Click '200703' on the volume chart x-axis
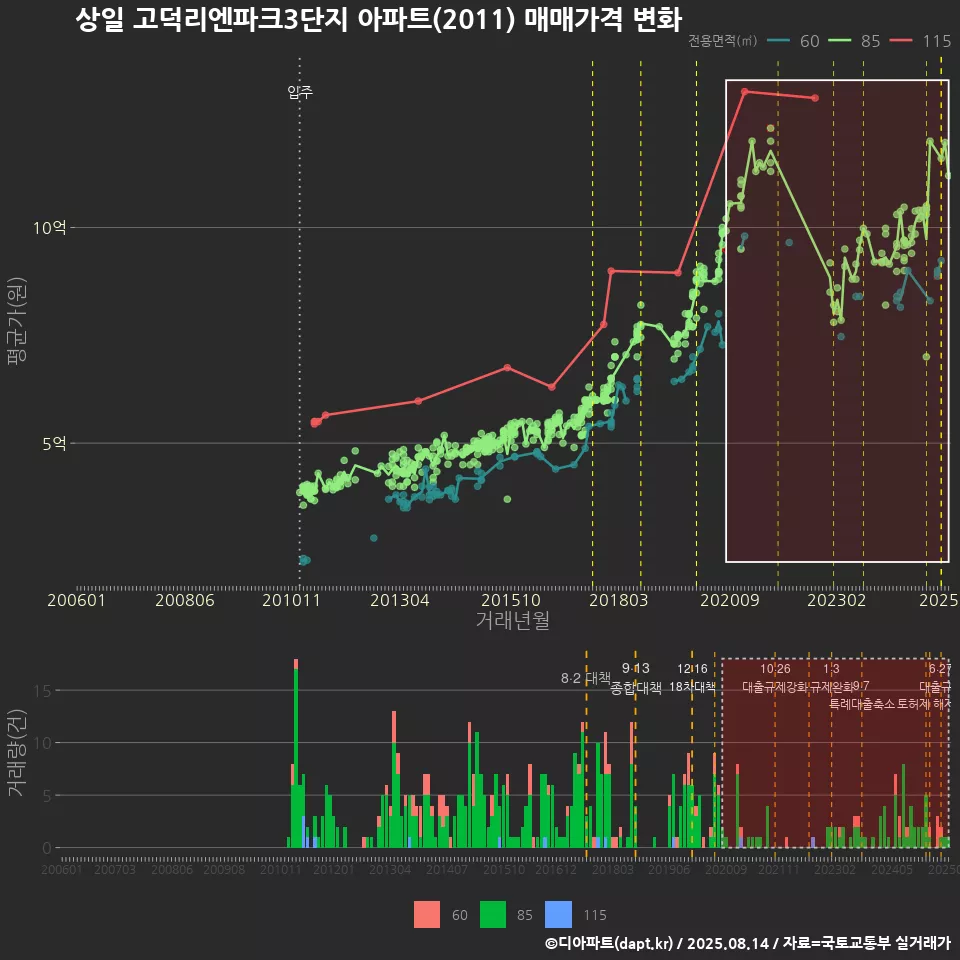The image size is (960, 960). [115, 869]
